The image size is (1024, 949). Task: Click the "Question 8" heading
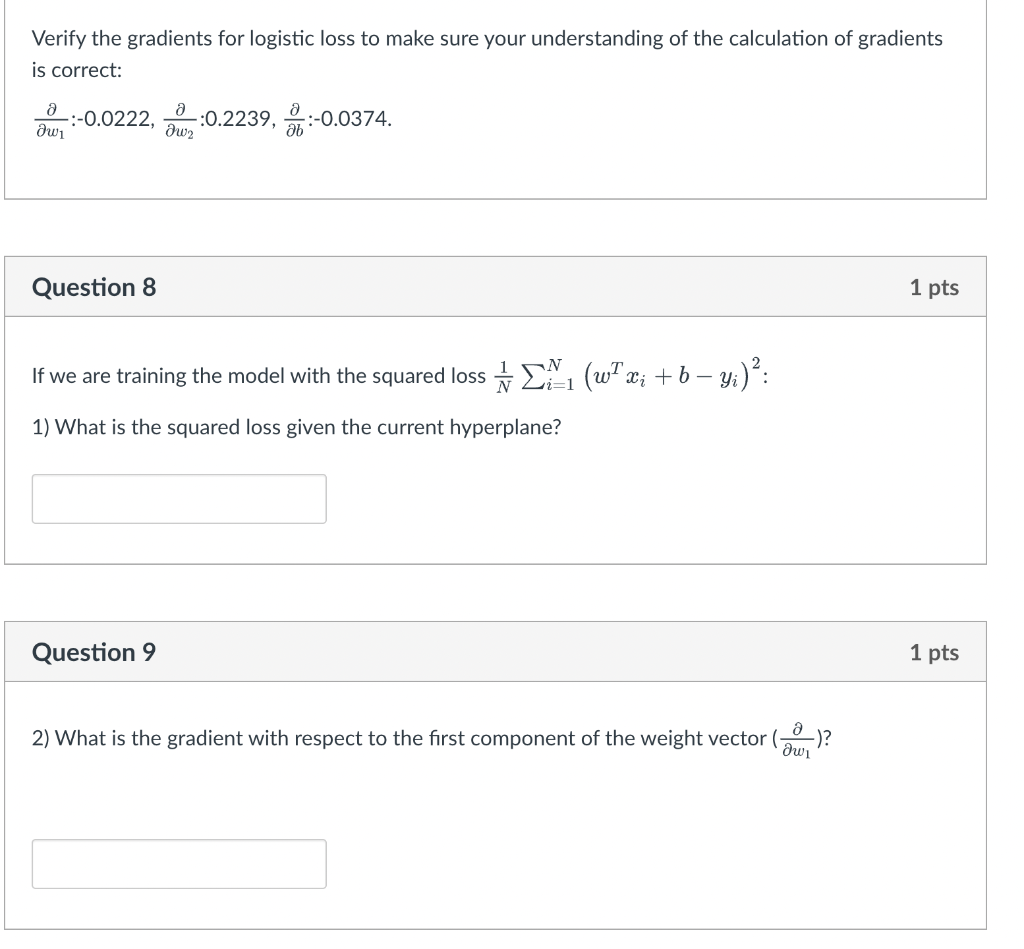point(94,288)
